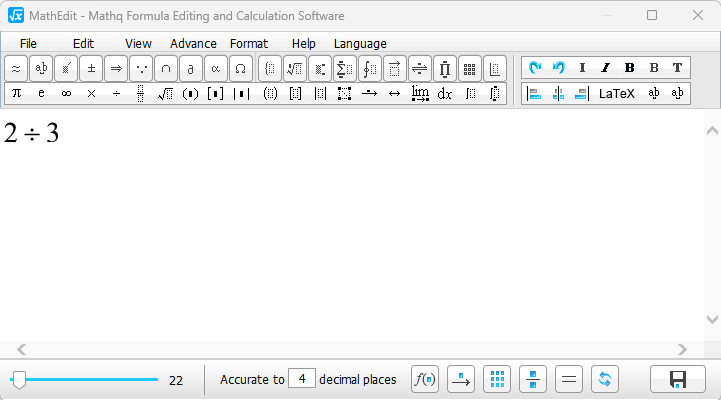Click the blue fraction button at bottom
The width and height of the screenshot is (721, 400).
coord(533,379)
